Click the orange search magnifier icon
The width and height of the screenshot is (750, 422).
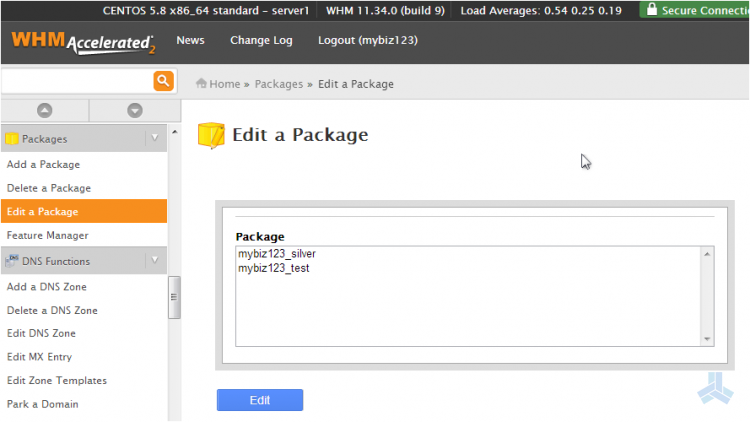pos(163,81)
